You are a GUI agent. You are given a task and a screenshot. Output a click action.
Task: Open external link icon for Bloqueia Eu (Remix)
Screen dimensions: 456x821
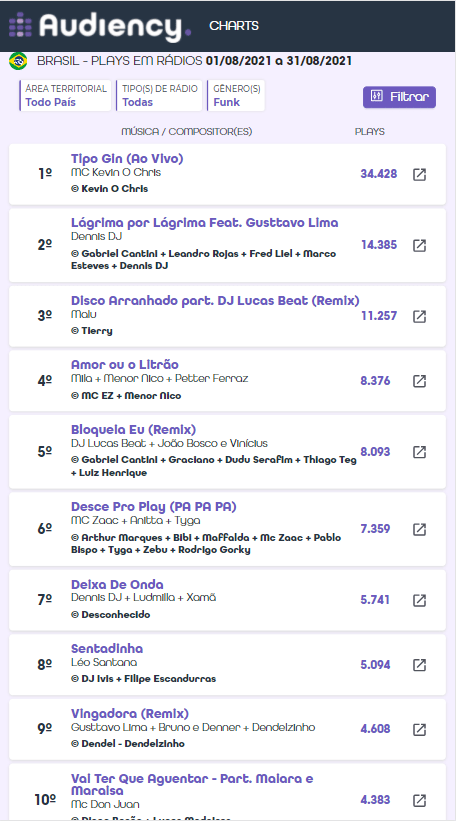[x=419, y=452]
